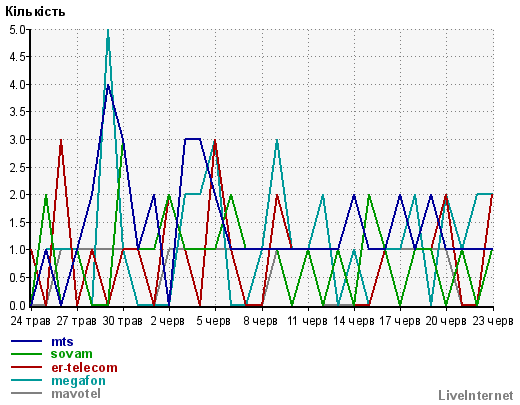
Task: Click the megafon peak at 5.0
Action: (108, 31)
